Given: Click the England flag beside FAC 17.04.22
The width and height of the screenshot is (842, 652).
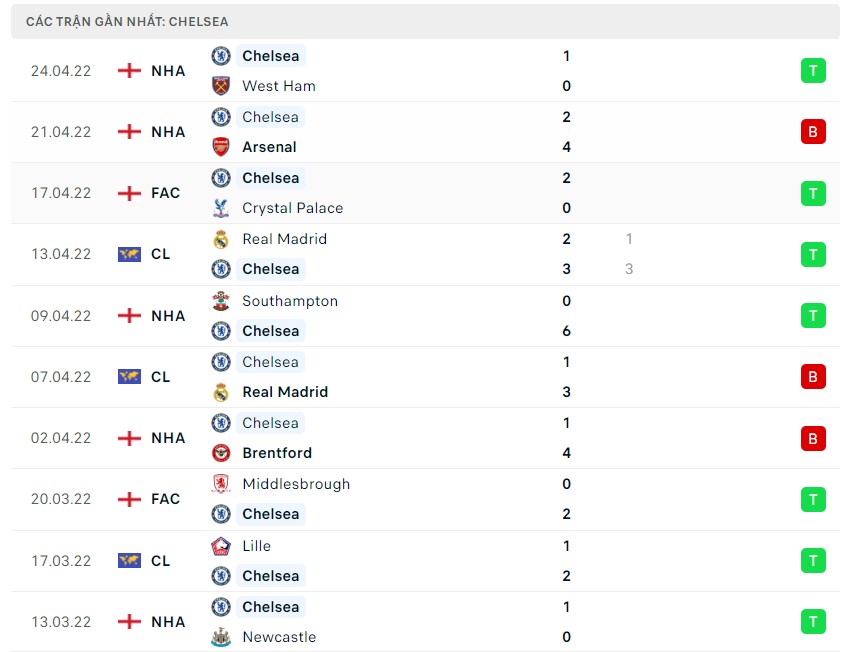Looking at the screenshot, I should [129, 193].
